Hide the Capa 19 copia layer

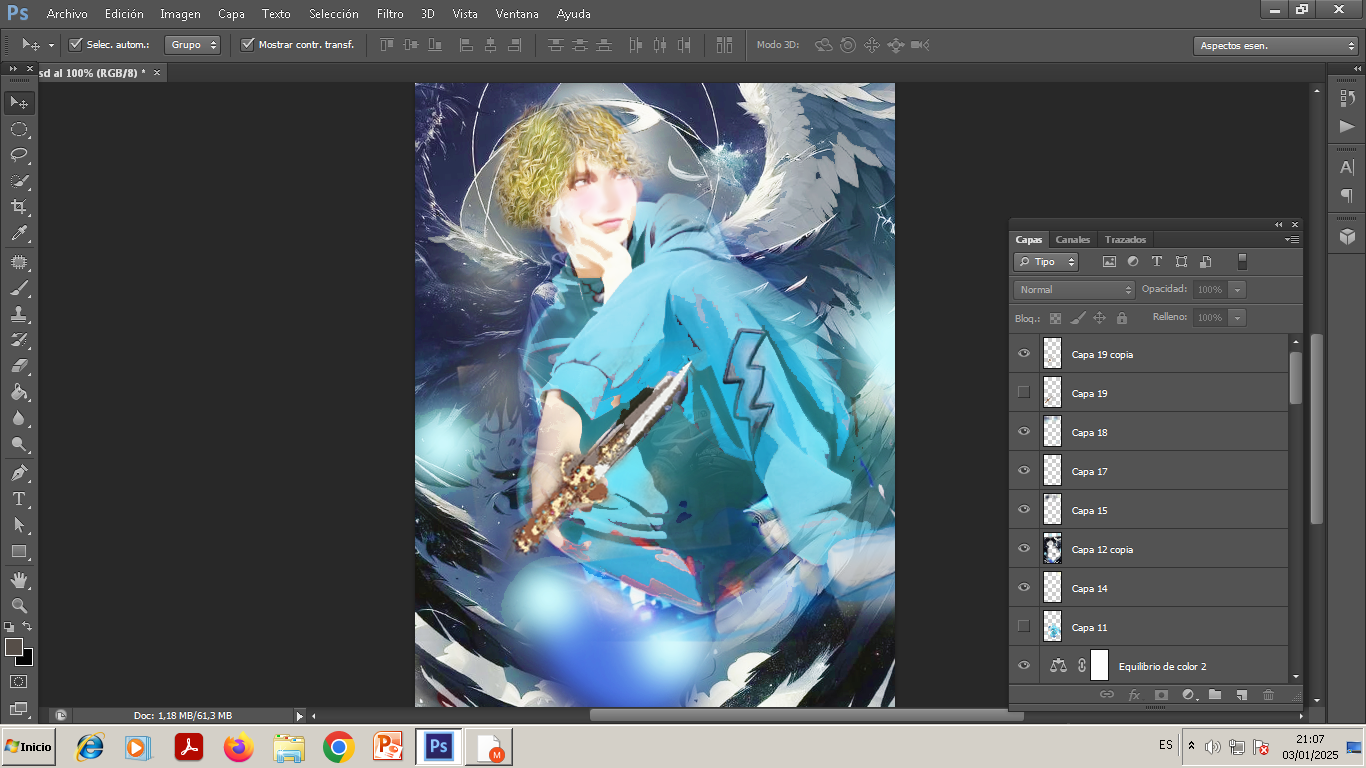(1023, 353)
